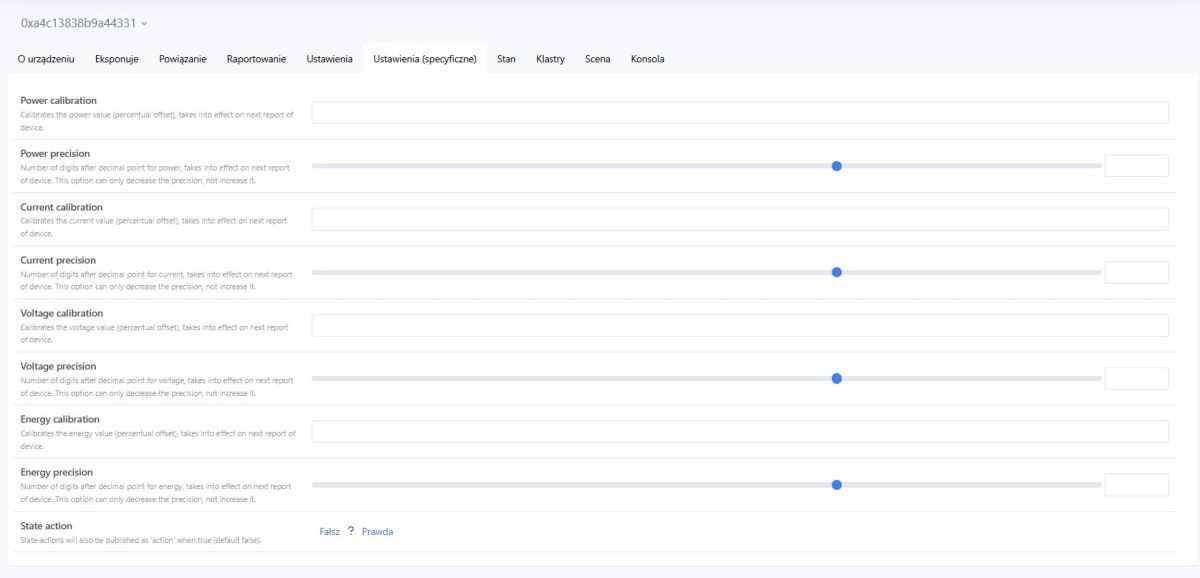Switch to the O urządzeniu tab
Viewport: 1200px width, 578px height.
coord(46,59)
